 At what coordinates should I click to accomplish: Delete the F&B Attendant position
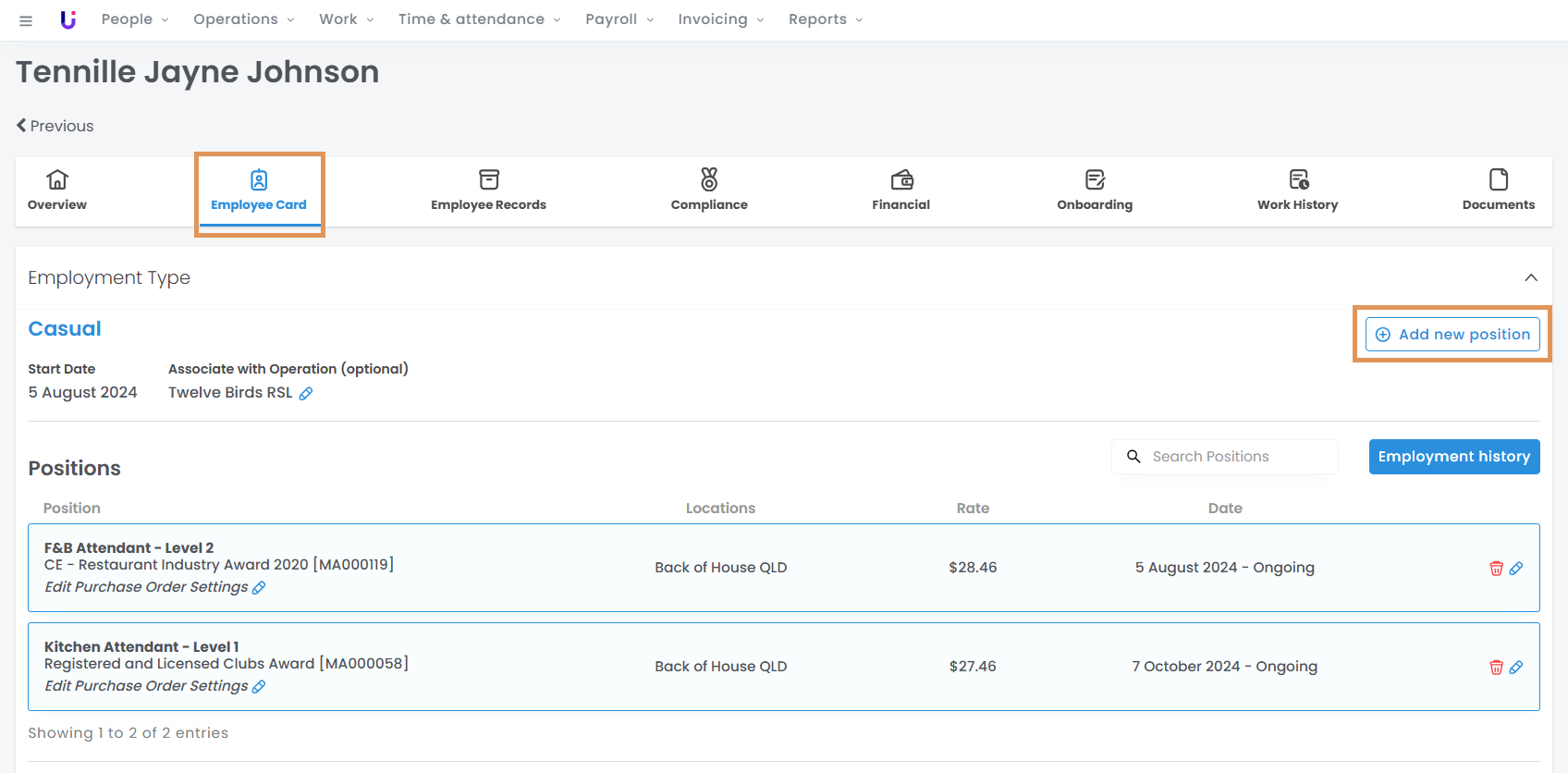(1496, 568)
